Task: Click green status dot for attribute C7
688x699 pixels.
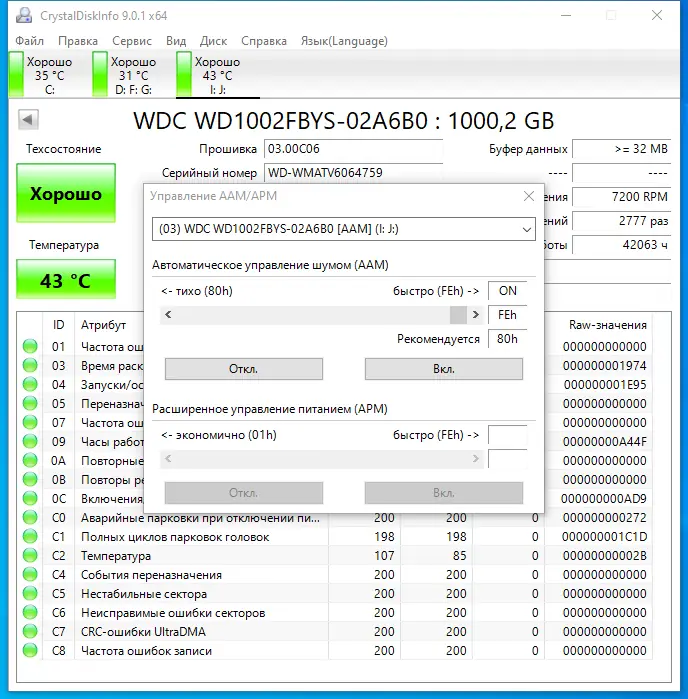Action: coord(30,632)
